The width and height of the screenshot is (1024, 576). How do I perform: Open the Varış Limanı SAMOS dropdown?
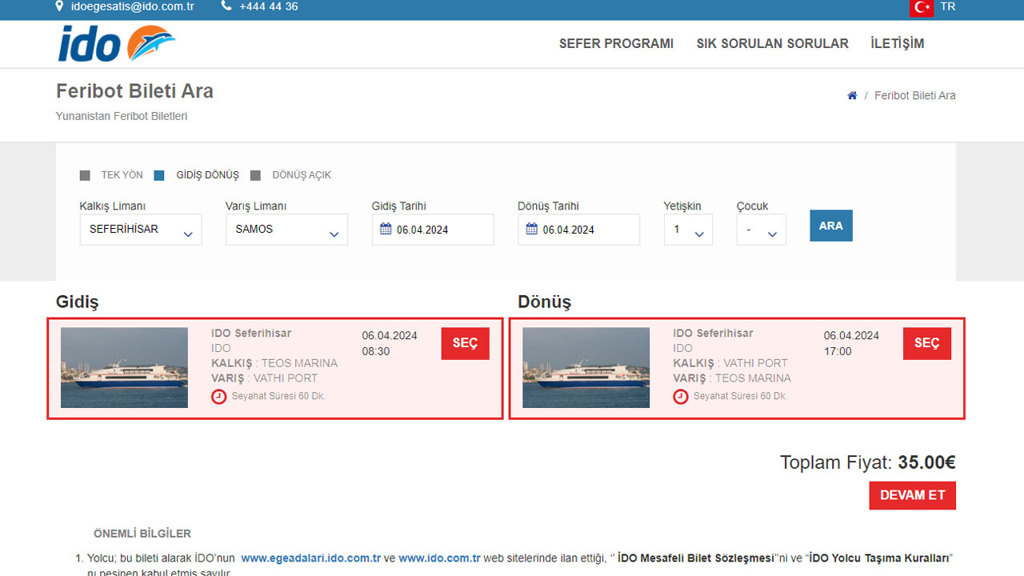(286, 230)
